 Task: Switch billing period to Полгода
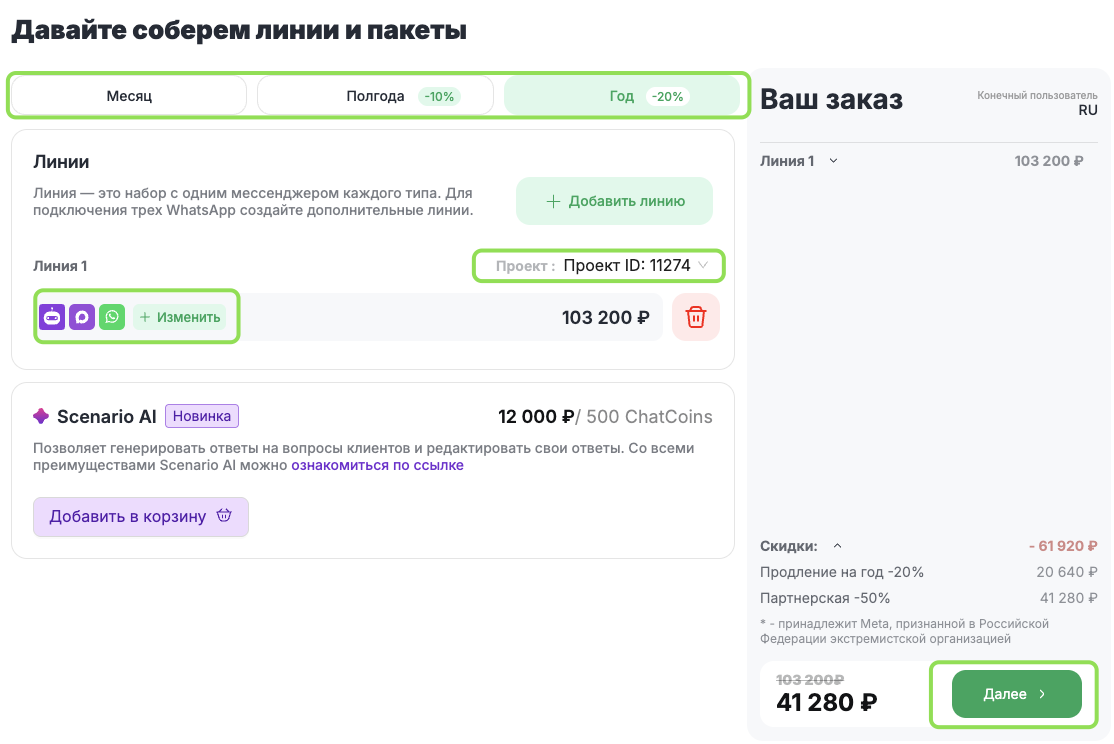(x=375, y=96)
